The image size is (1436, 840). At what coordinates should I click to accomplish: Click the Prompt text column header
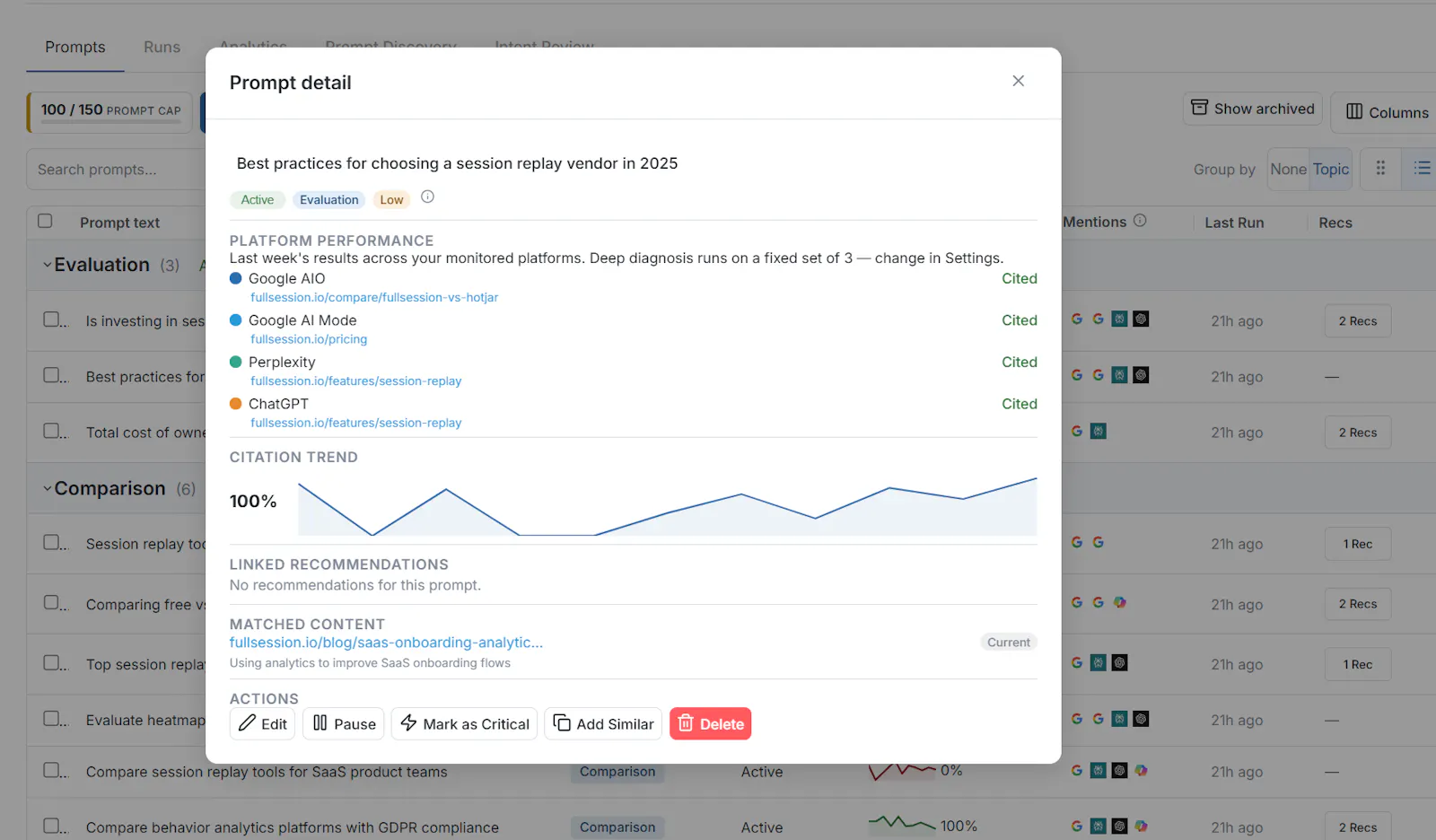click(x=119, y=223)
